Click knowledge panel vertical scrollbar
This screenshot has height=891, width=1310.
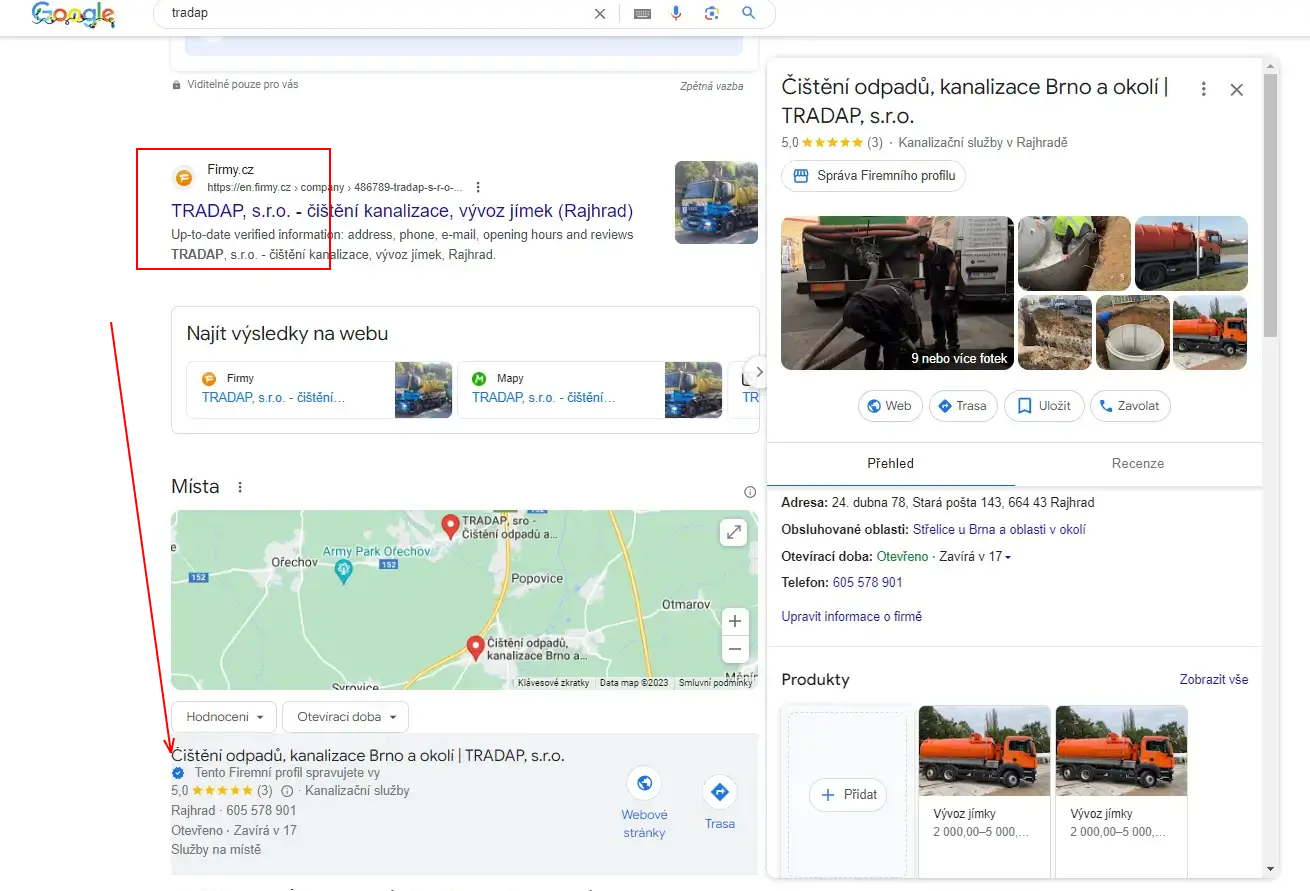click(1270, 205)
